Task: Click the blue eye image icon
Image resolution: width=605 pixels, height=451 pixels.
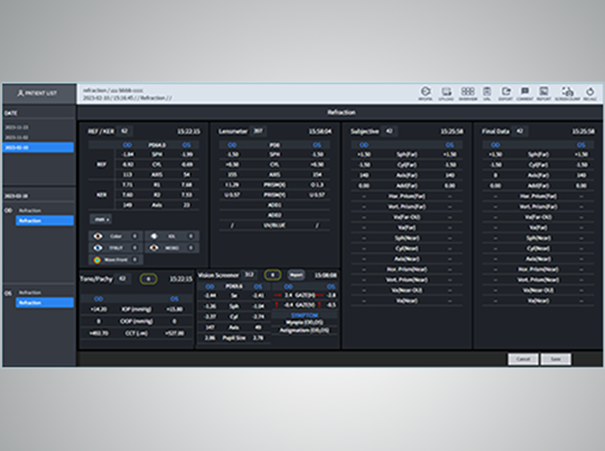Action: tap(98, 248)
